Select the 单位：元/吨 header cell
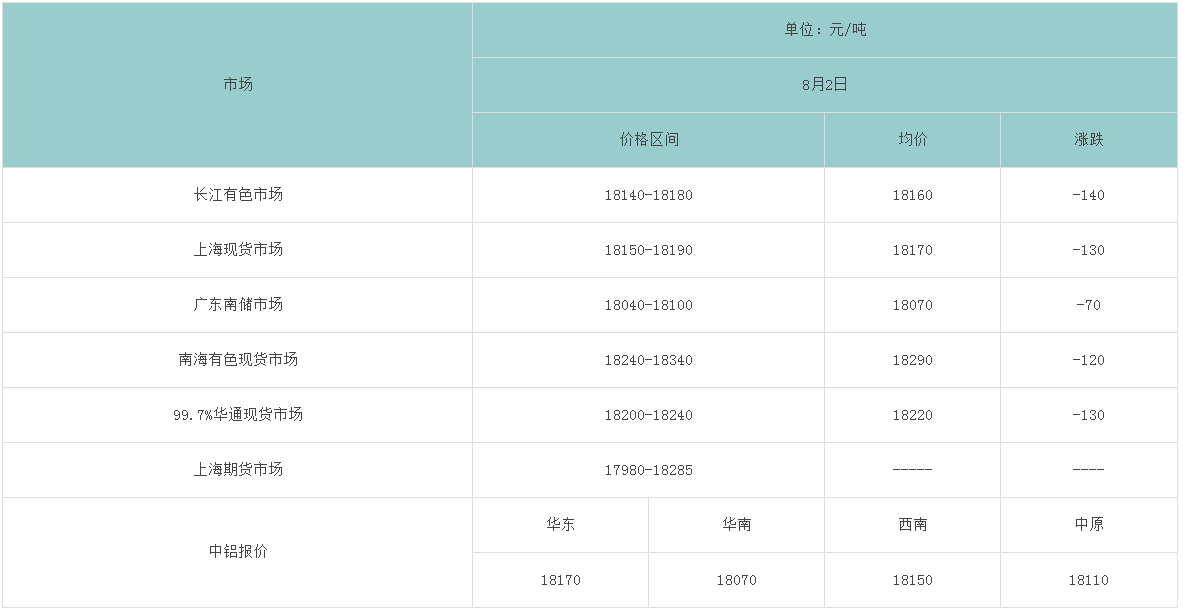 click(825, 30)
